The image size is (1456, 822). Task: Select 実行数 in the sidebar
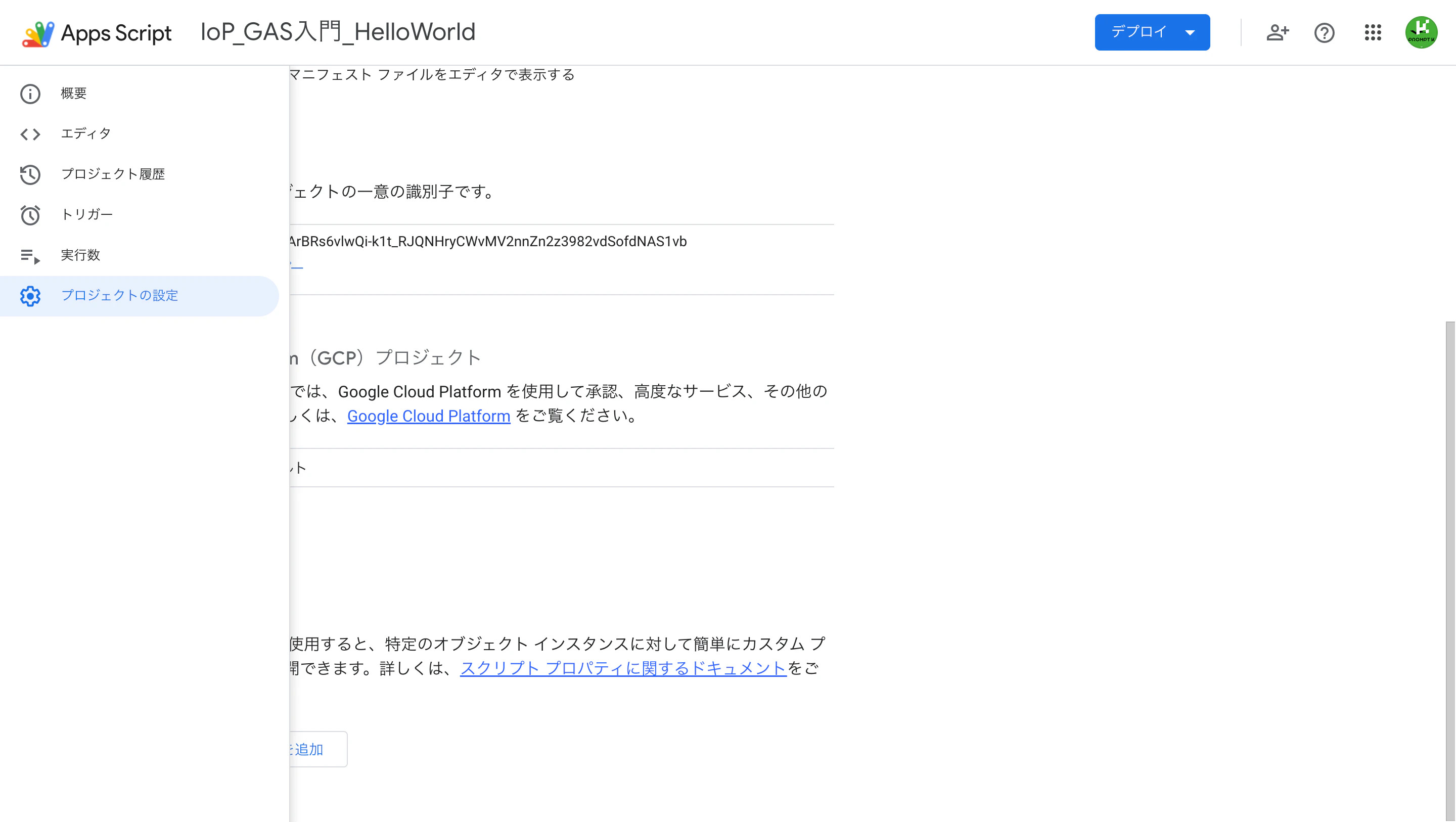[139, 255]
